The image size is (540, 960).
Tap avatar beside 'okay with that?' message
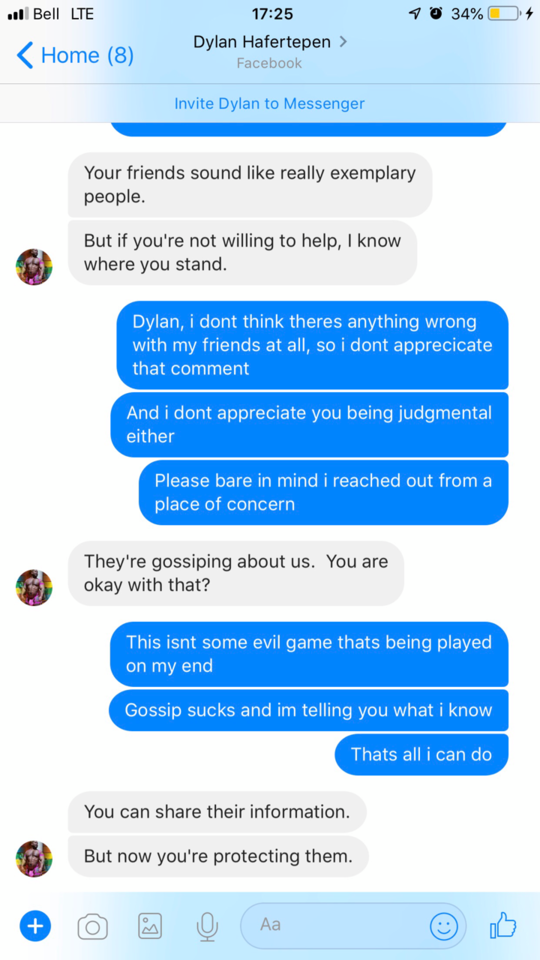(34, 588)
